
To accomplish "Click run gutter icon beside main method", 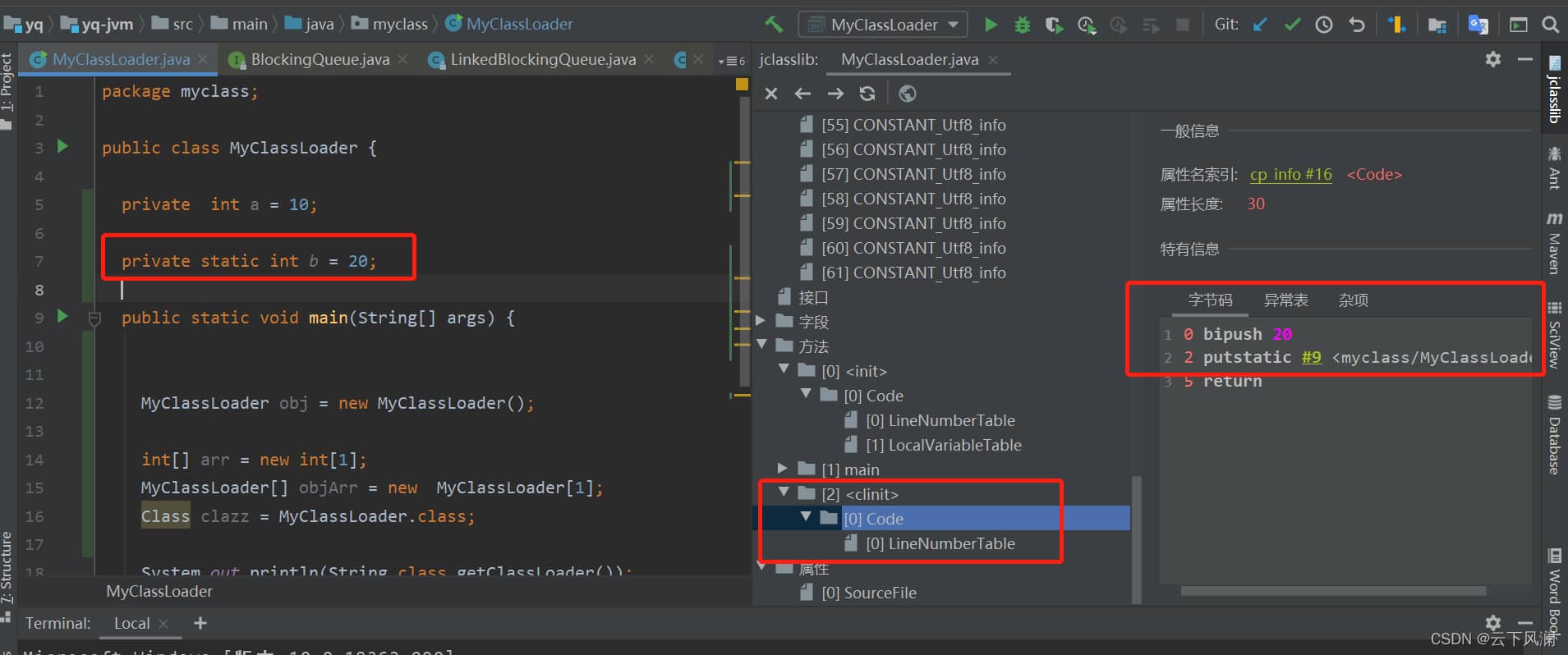I will point(62,316).
